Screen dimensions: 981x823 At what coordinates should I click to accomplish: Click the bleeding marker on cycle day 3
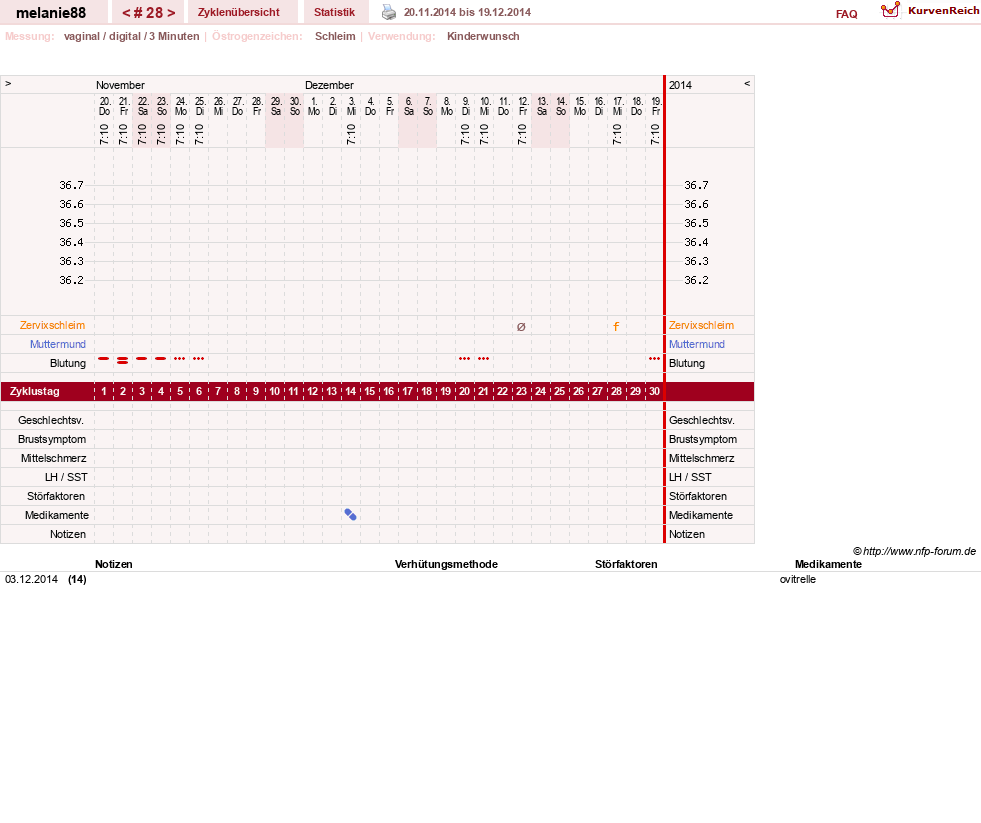point(141,359)
